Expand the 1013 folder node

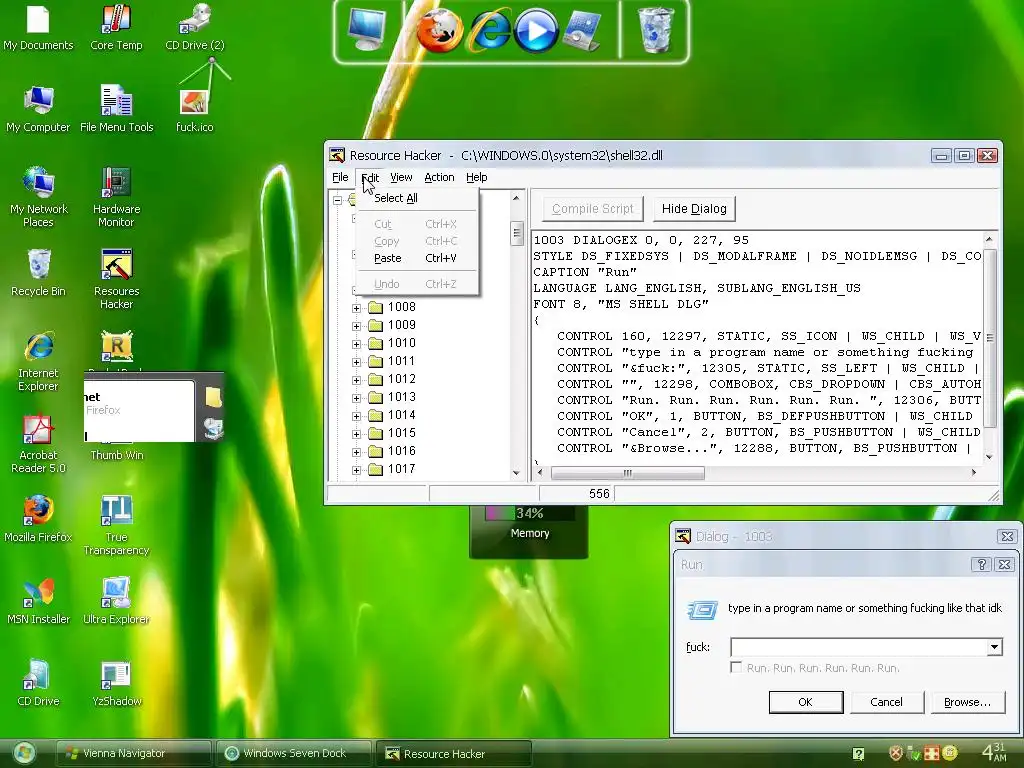pos(356,398)
